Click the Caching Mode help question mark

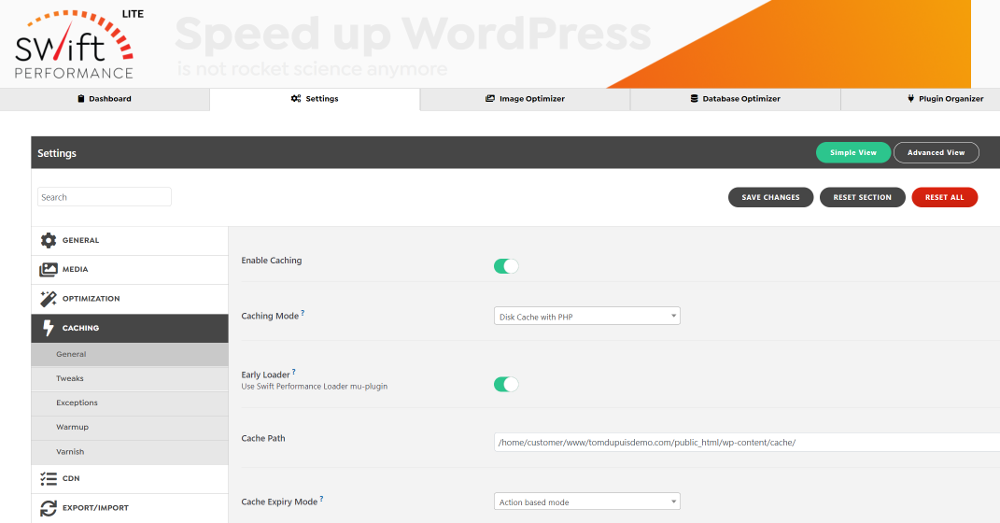303,313
